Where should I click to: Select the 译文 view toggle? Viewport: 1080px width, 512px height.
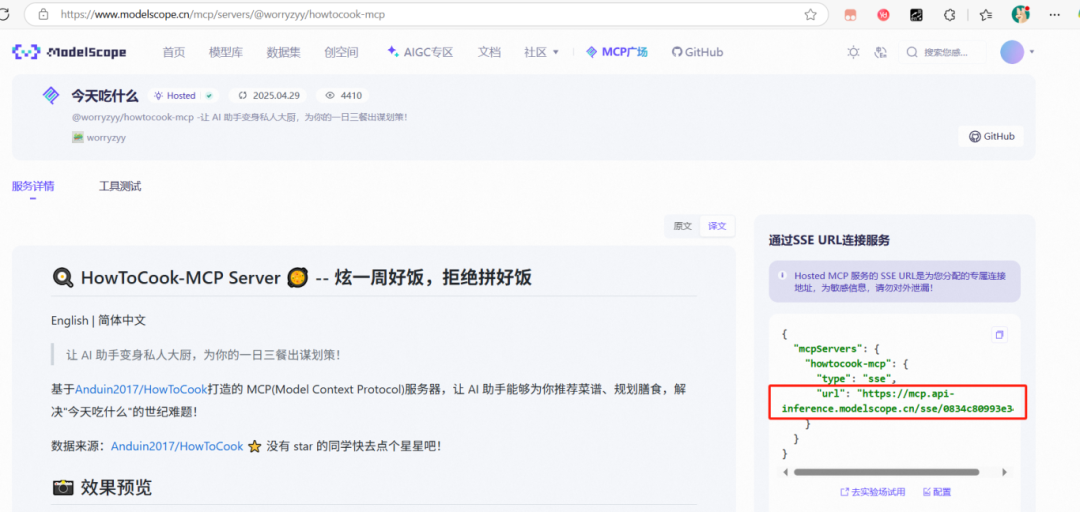tap(717, 226)
